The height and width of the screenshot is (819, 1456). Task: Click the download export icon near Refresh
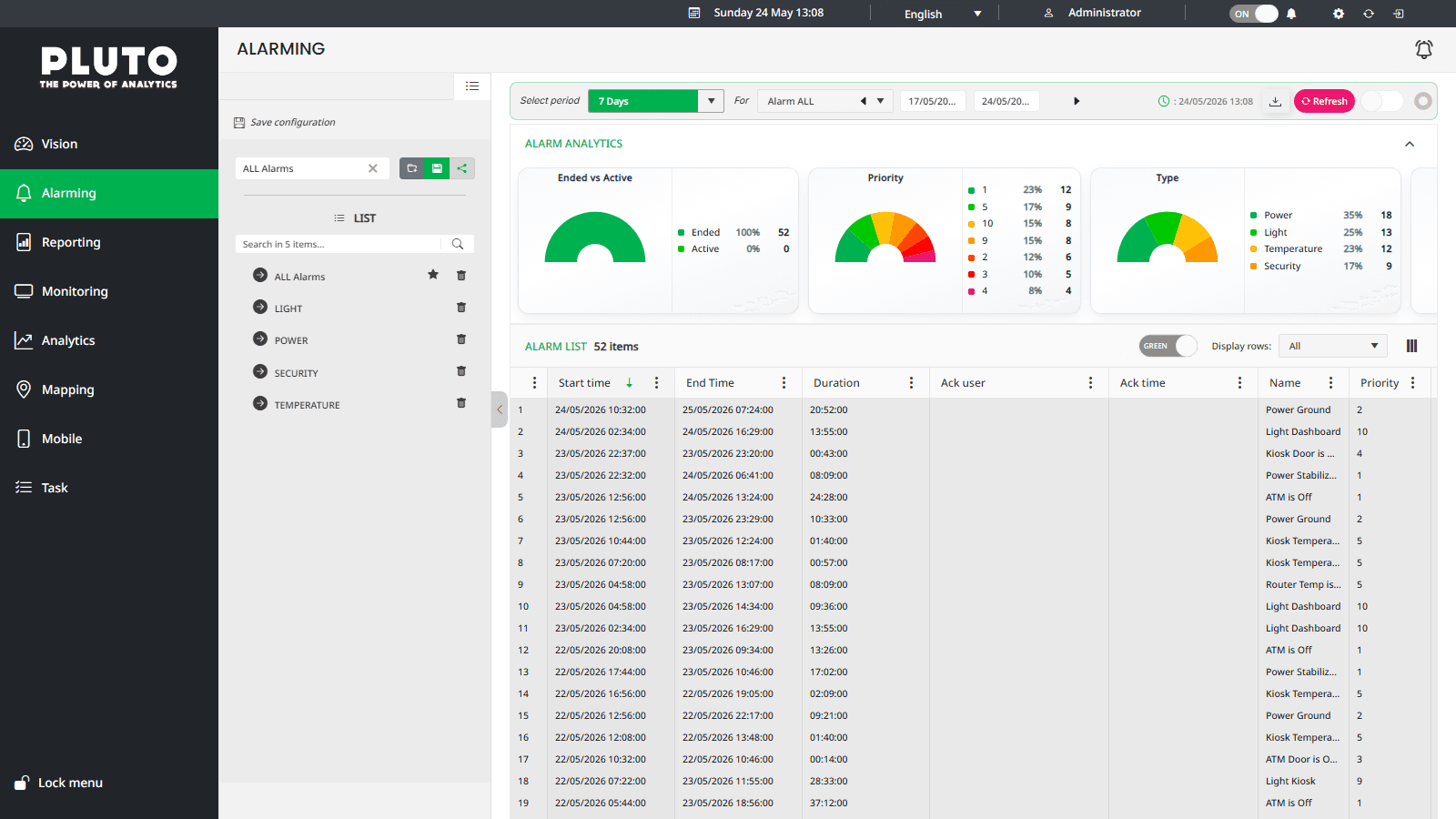(x=1276, y=101)
